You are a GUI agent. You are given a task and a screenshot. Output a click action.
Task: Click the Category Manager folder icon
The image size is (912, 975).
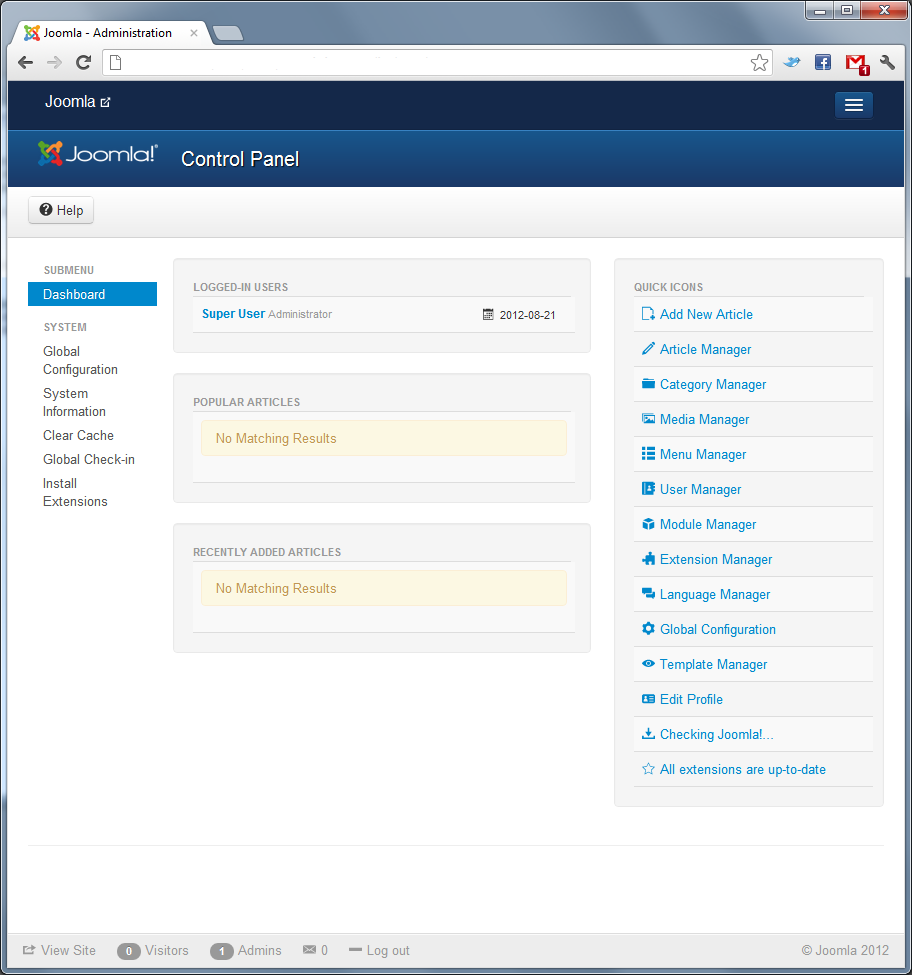pos(648,384)
